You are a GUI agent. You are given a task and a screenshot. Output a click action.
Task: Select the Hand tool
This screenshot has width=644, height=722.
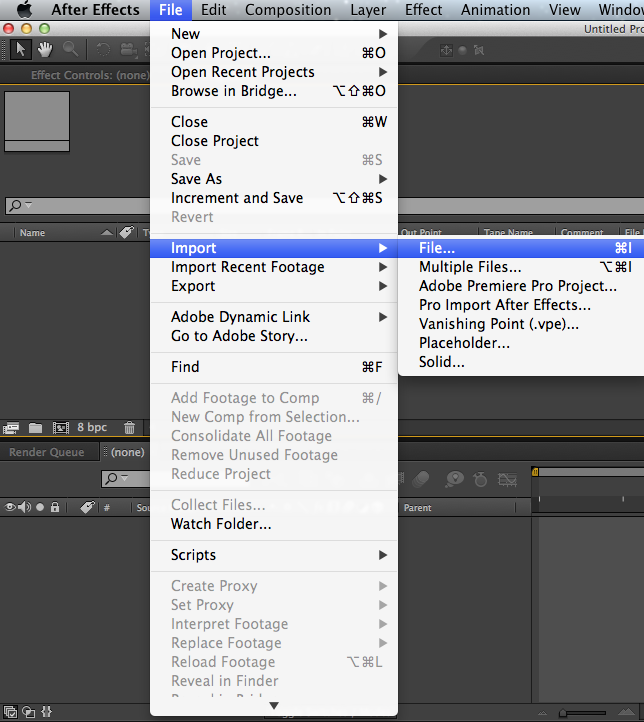click(45, 50)
